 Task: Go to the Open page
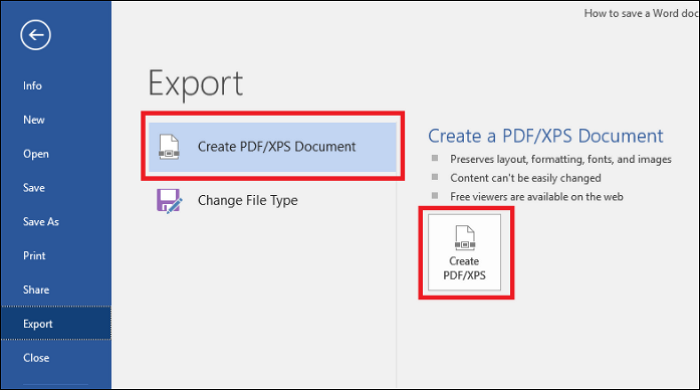36,154
